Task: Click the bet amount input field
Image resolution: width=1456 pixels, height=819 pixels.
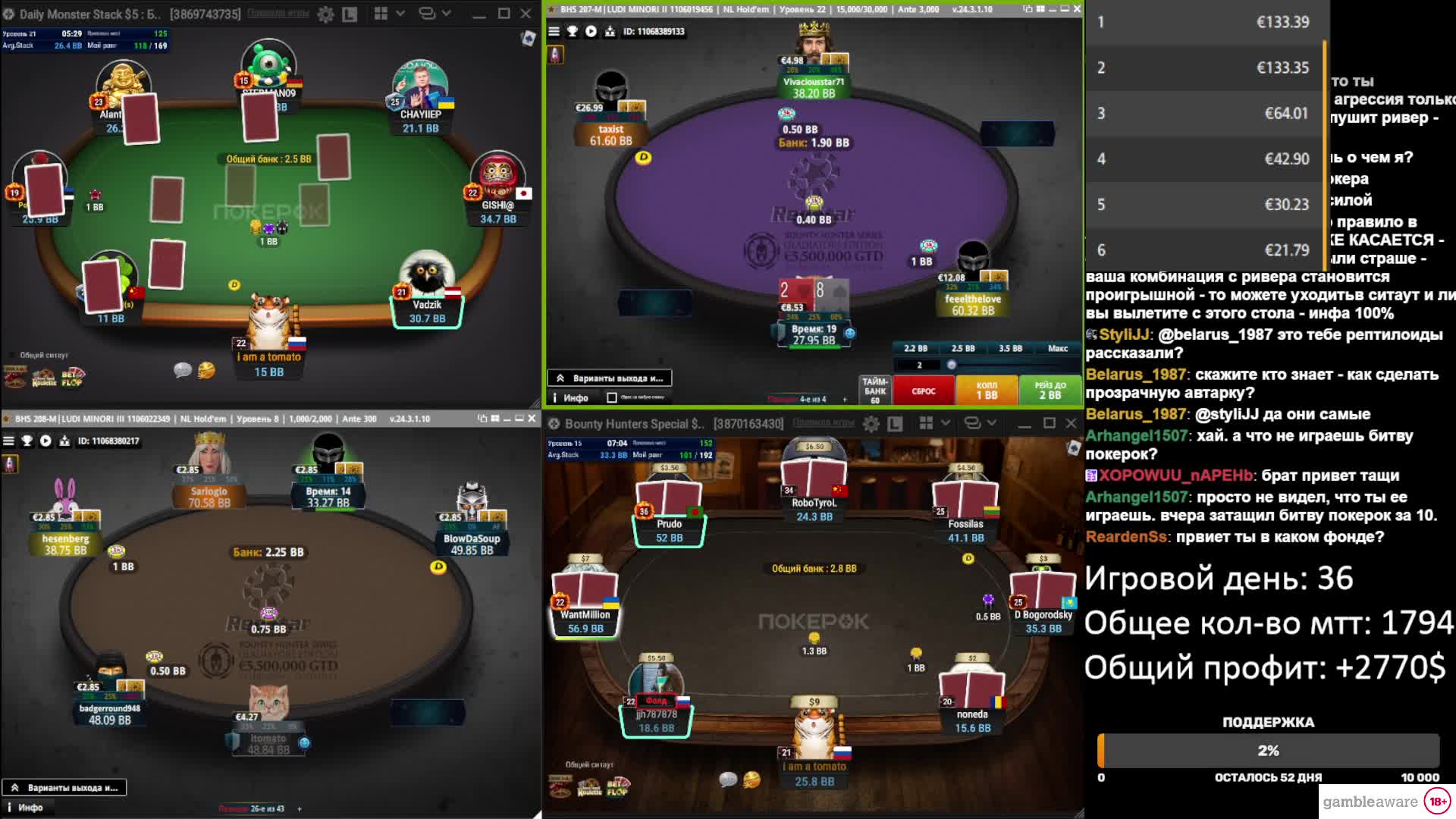Action: tap(919, 366)
